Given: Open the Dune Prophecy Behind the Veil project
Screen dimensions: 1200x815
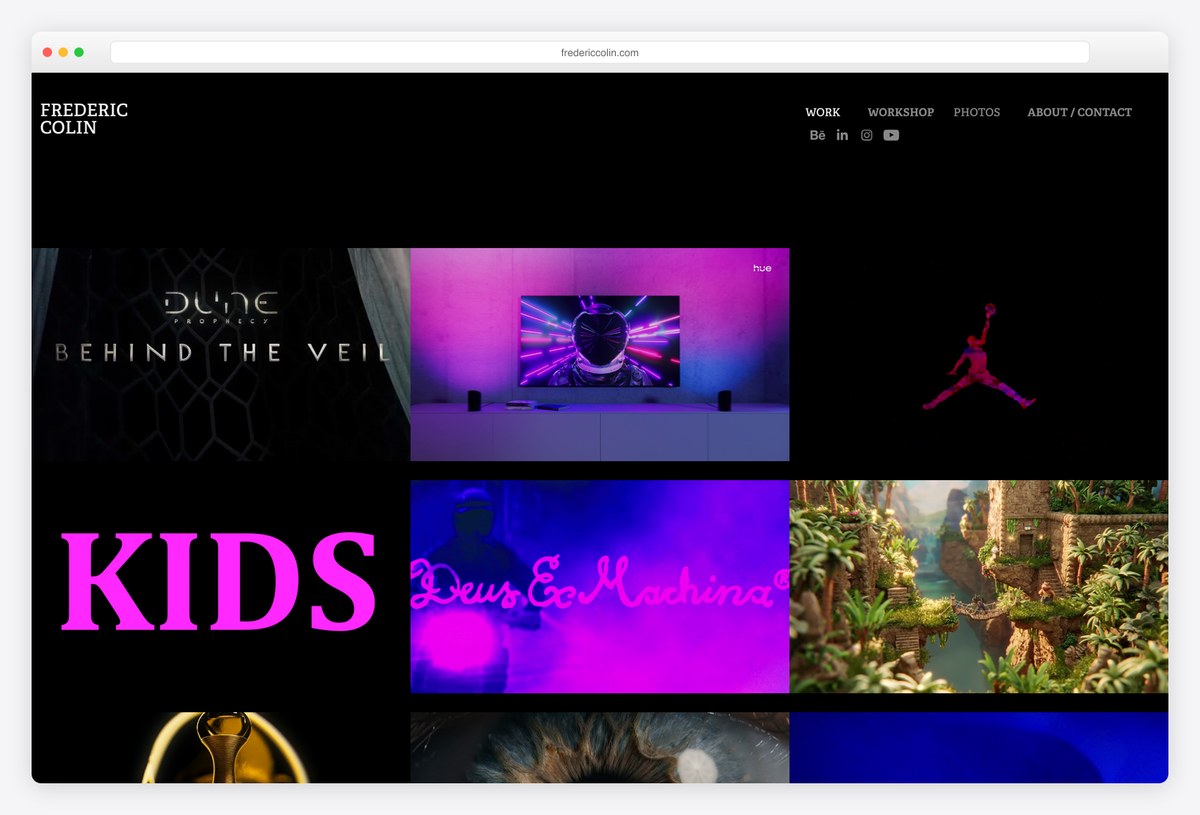Looking at the screenshot, I should point(221,354).
